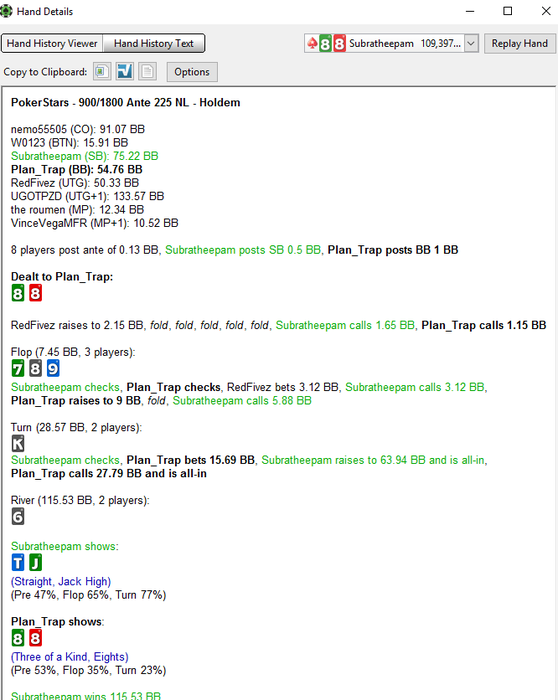Screen dimensions: 558x700
Task: Click green 8 card under Dealt to Plan_Trap
Action: tap(18, 293)
